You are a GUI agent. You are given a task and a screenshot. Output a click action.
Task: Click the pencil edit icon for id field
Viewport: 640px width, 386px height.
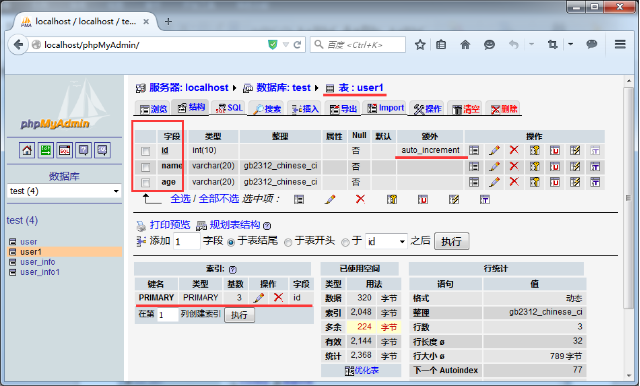click(x=494, y=150)
